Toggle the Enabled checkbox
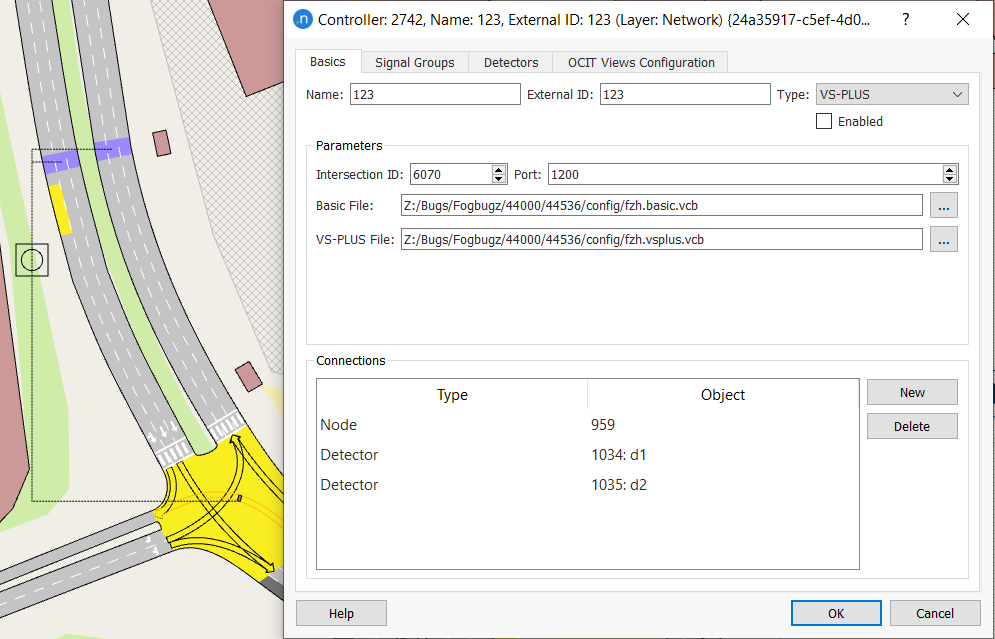This screenshot has height=639, width=995. point(824,121)
